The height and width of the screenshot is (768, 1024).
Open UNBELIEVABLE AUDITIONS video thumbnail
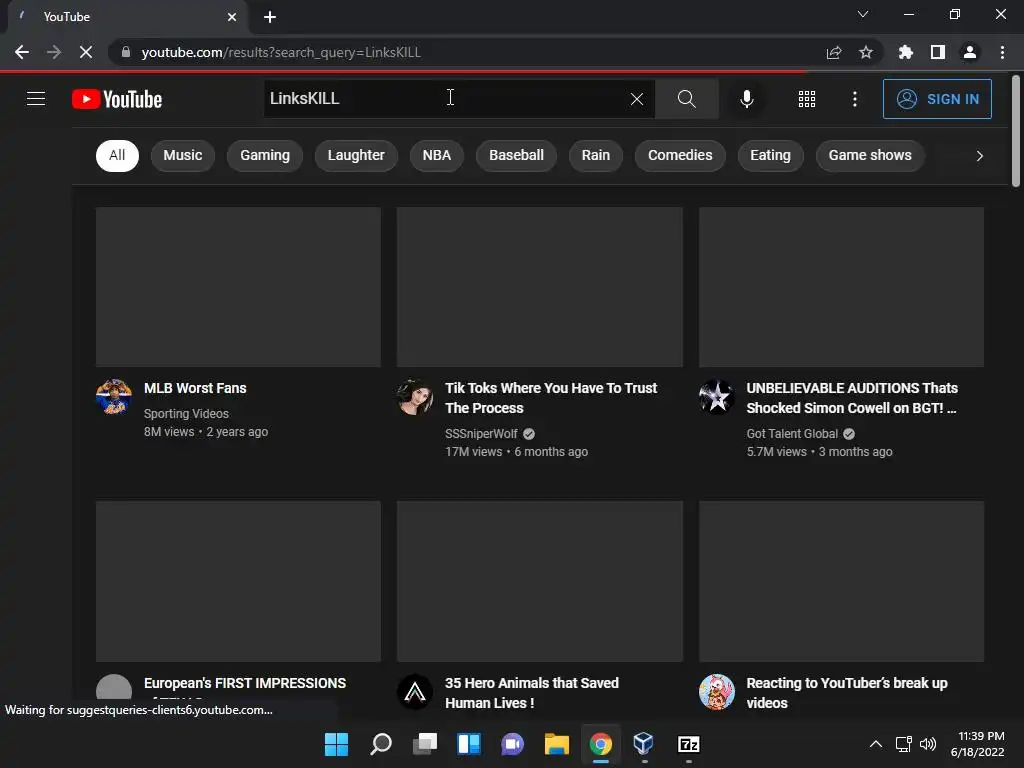point(841,287)
